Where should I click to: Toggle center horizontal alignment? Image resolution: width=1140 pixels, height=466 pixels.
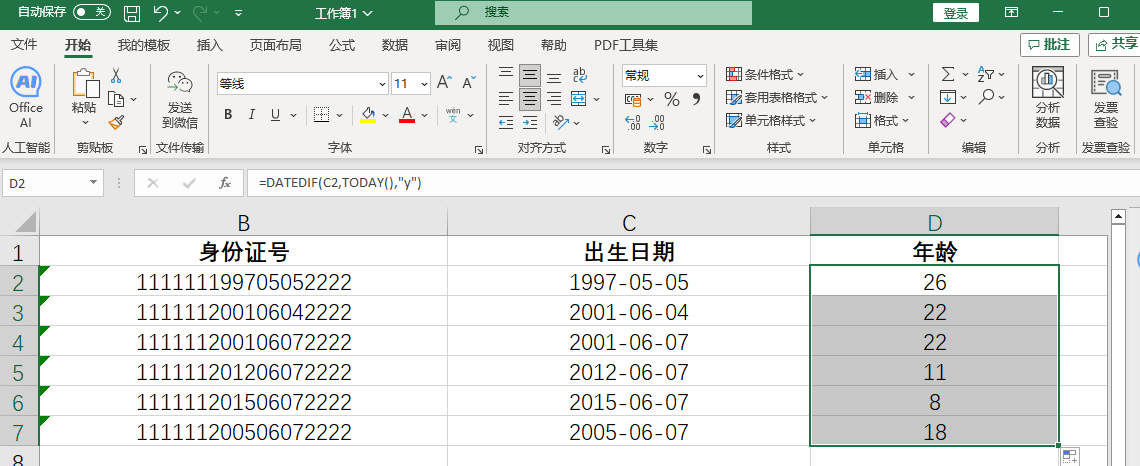(530, 98)
